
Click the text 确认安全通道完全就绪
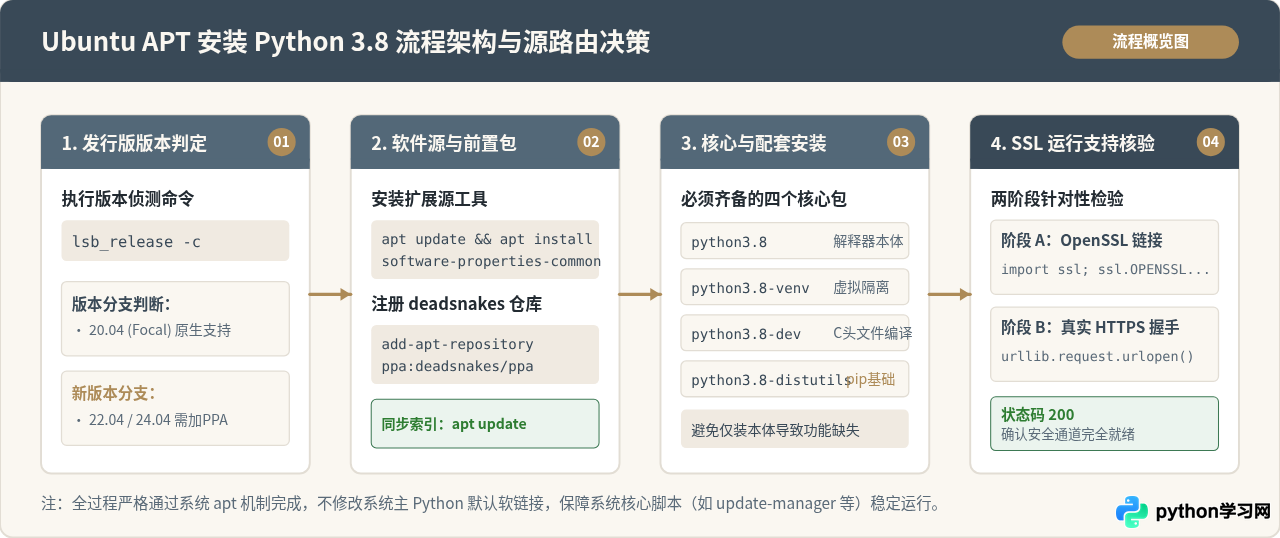[x=1068, y=434]
